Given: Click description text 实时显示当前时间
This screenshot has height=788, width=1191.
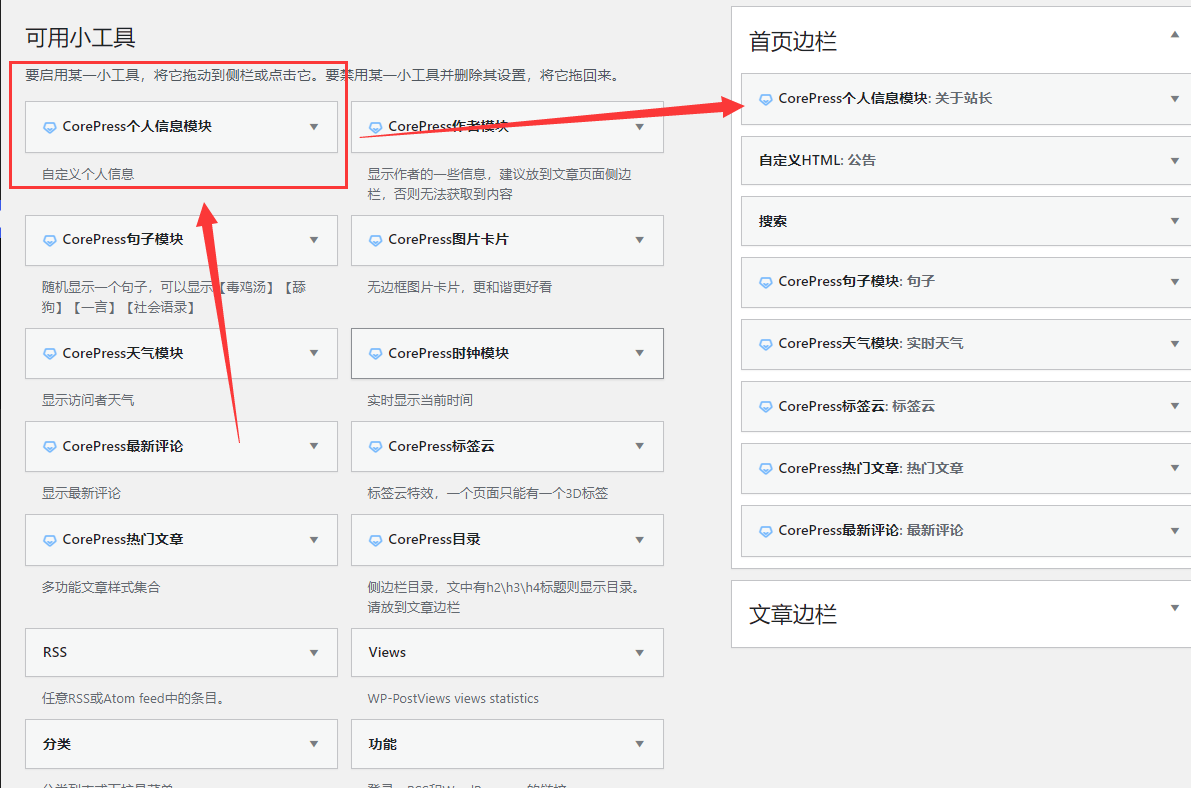Looking at the screenshot, I should click(420, 400).
